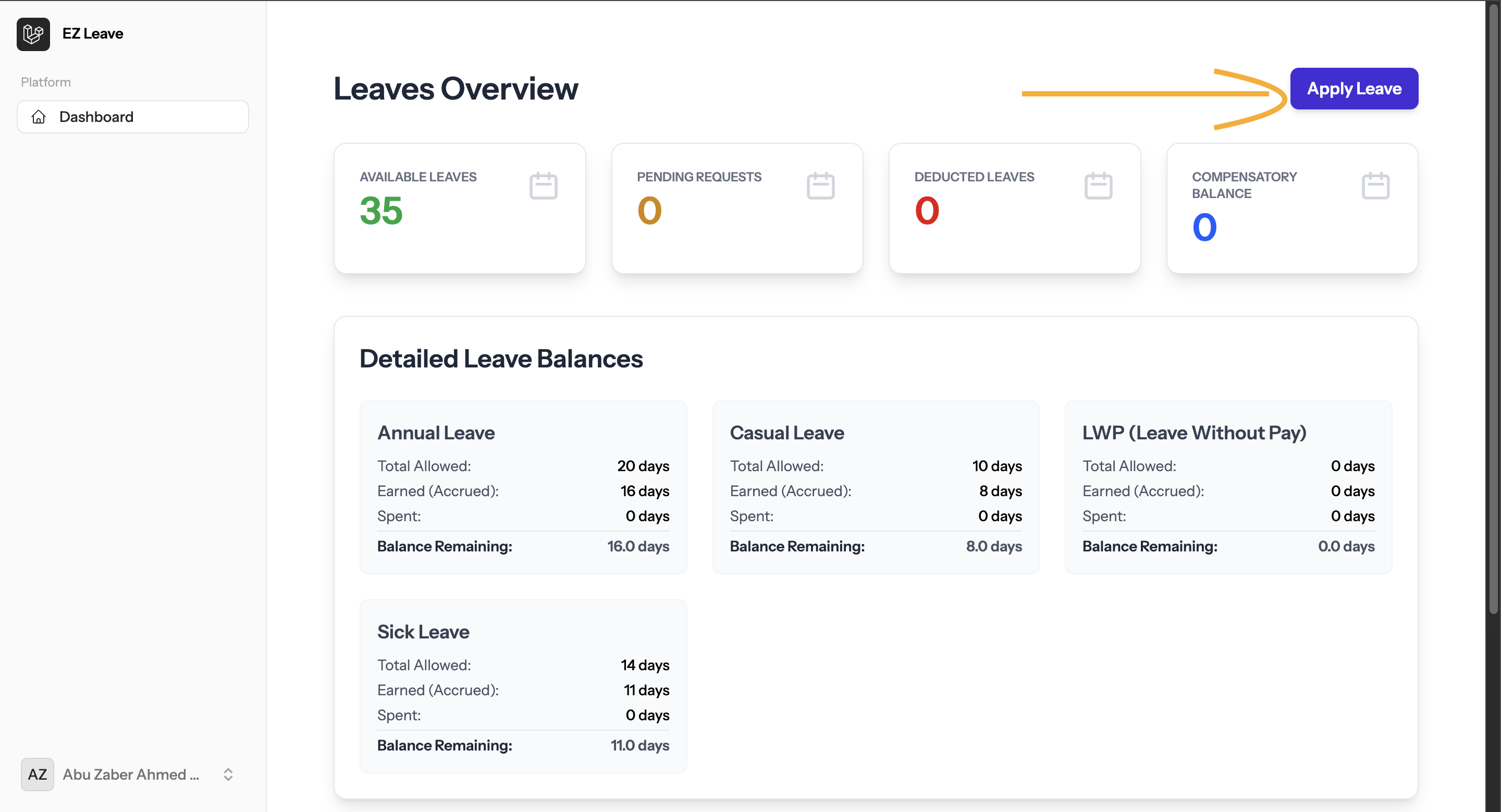Click the Available Leaves count of 35
1501x812 pixels.
pyautogui.click(x=381, y=211)
